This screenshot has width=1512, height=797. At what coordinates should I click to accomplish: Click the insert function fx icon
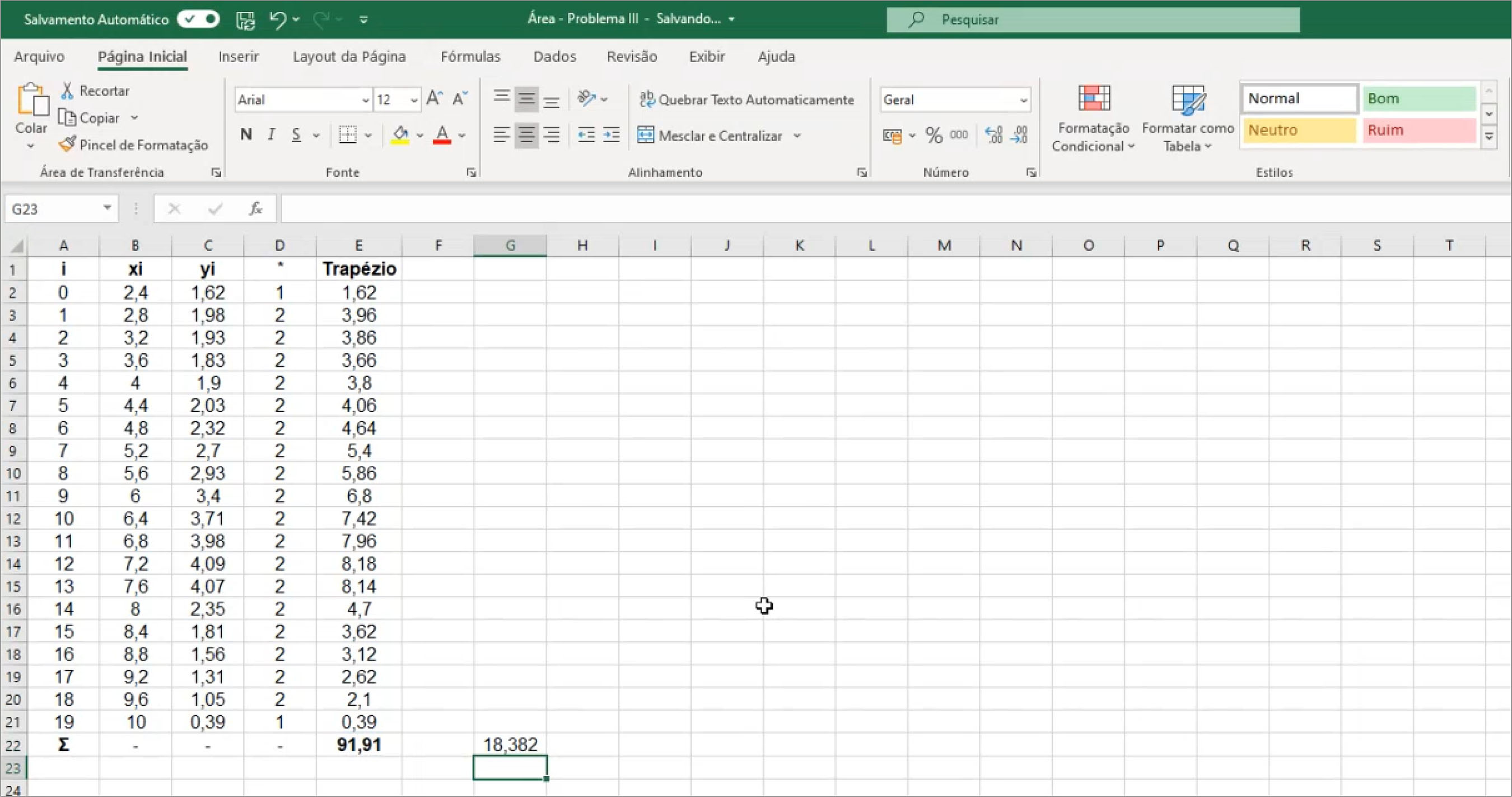click(x=256, y=209)
